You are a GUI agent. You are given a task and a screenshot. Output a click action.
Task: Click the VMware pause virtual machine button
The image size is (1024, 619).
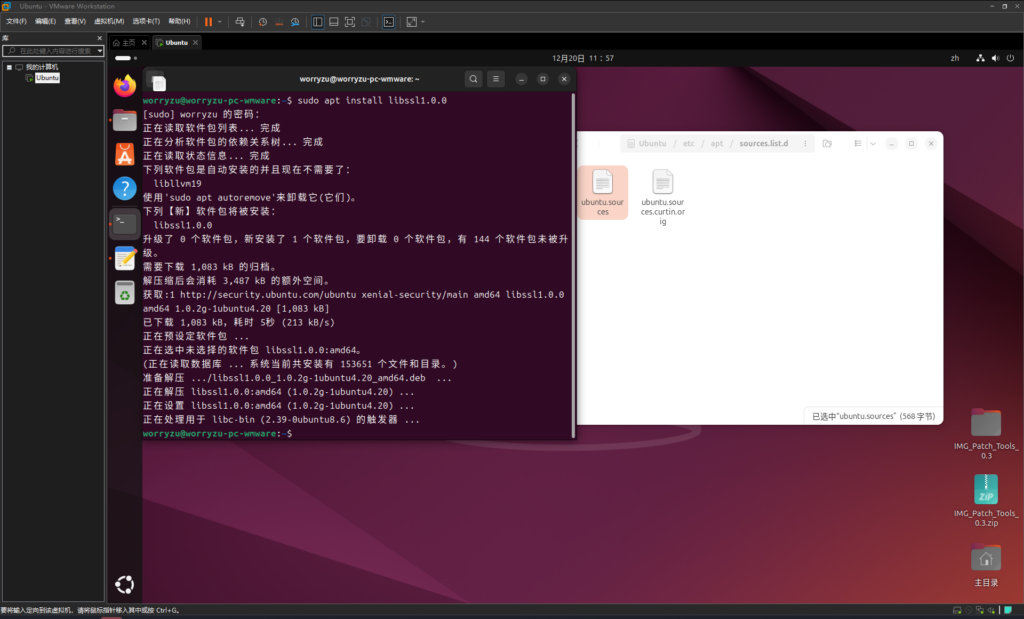[208, 21]
